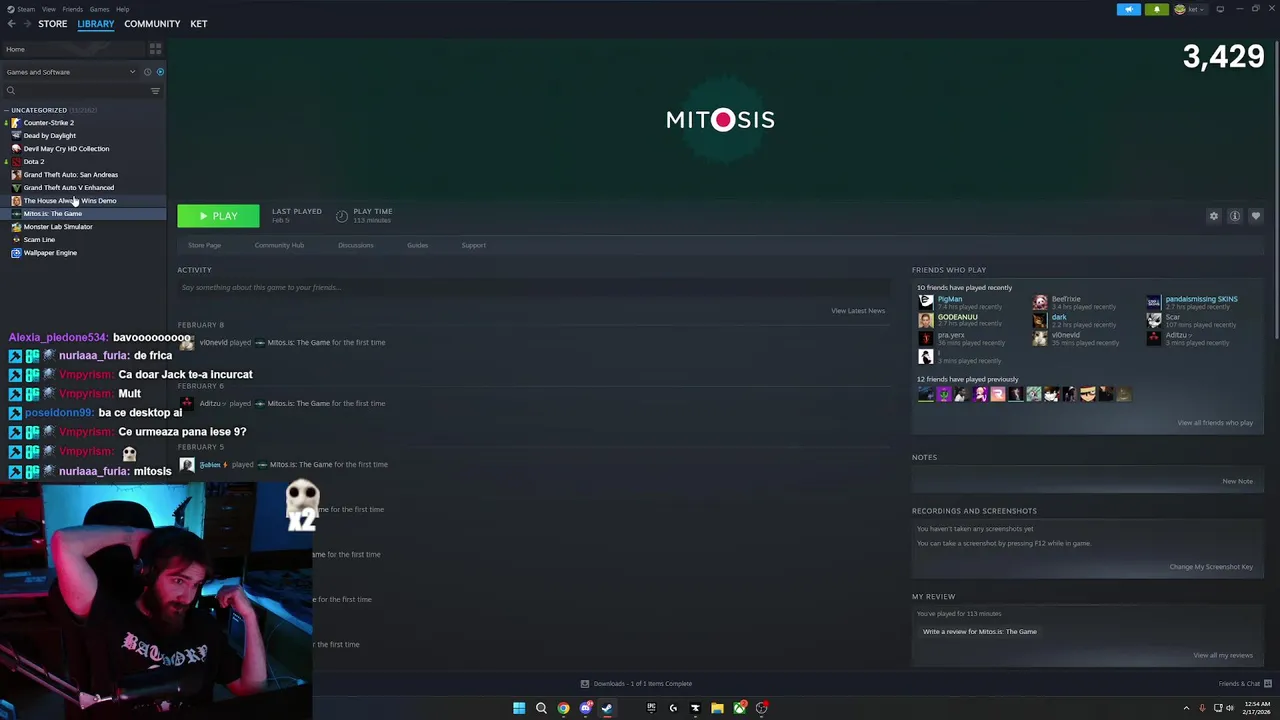1280x720 pixels.
Task: Open Discord from the taskbar
Action: click(x=585, y=708)
